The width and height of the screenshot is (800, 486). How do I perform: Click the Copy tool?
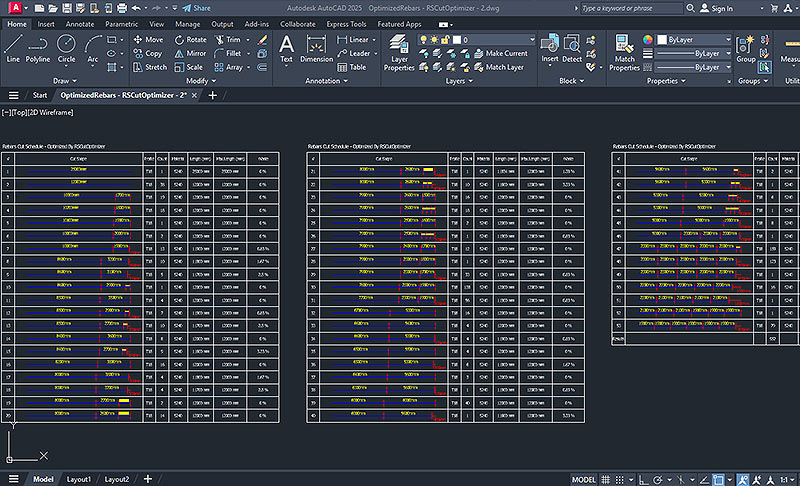click(x=147, y=53)
